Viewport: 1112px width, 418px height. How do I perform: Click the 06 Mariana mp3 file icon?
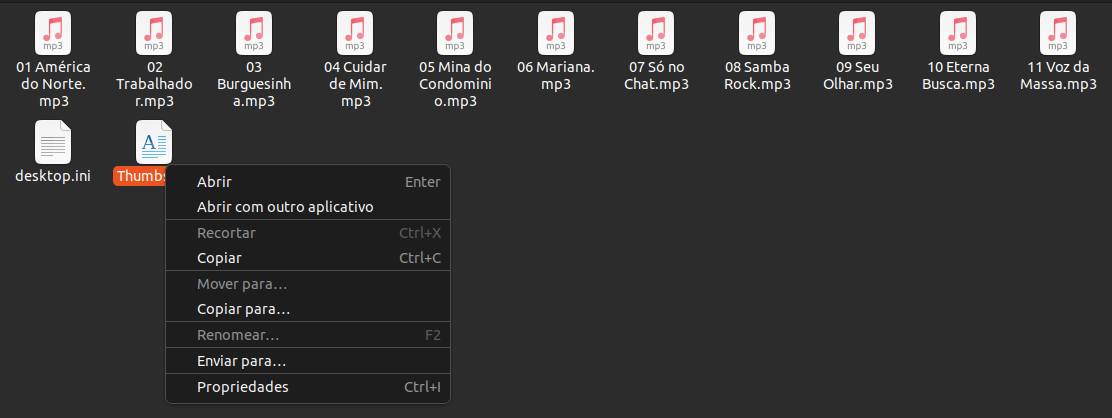(556, 33)
